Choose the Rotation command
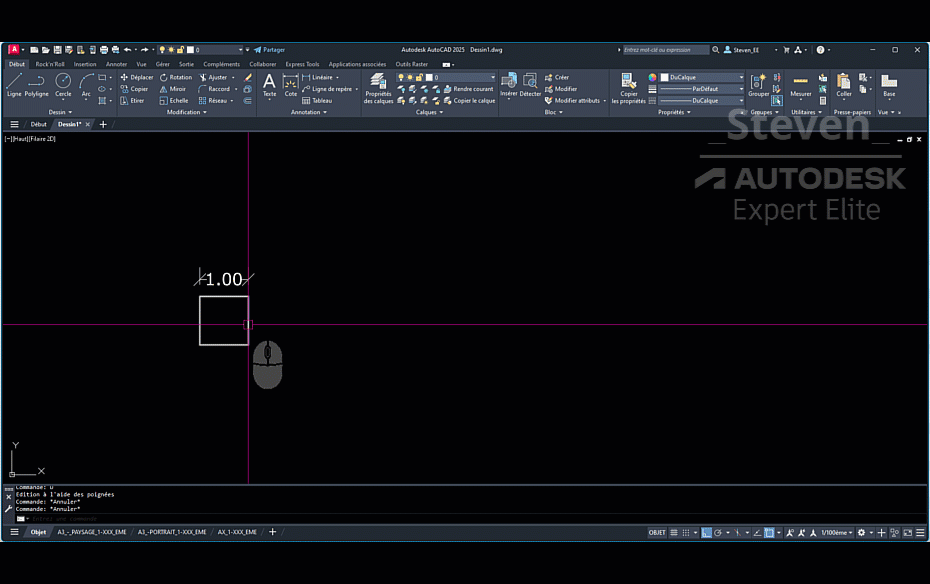This screenshot has width=930, height=584. pos(176,77)
